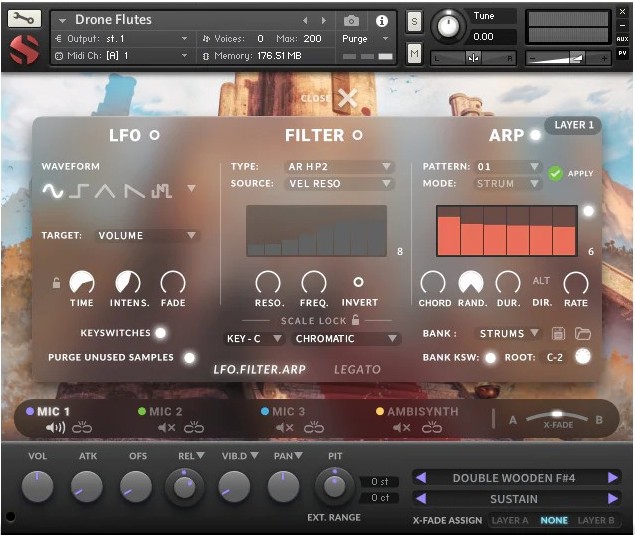Save the arp bank with the disk icon
The image size is (635, 535).
point(558,334)
